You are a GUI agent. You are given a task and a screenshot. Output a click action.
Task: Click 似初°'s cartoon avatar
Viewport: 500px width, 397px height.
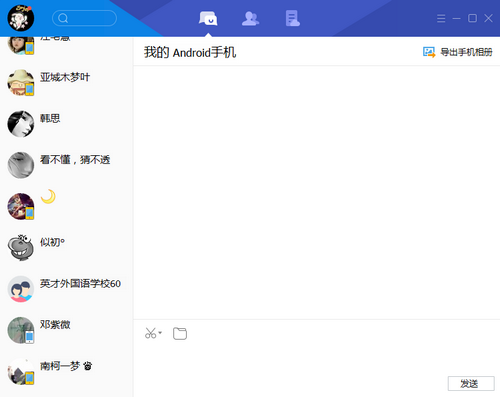click(21, 248)
